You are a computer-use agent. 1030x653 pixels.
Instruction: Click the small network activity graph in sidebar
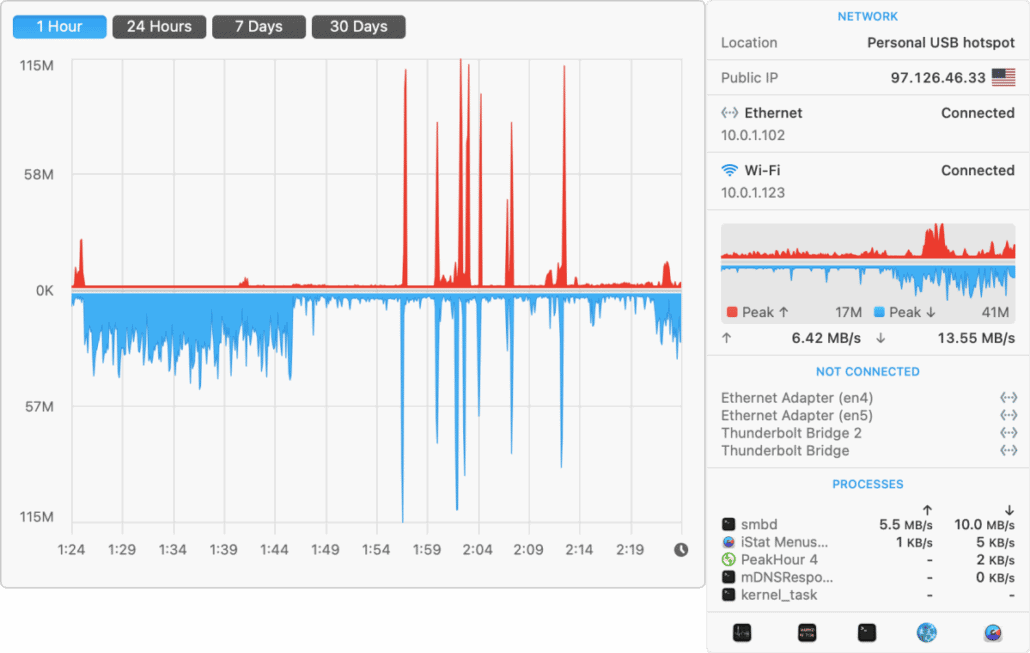(x=868, y=261)
